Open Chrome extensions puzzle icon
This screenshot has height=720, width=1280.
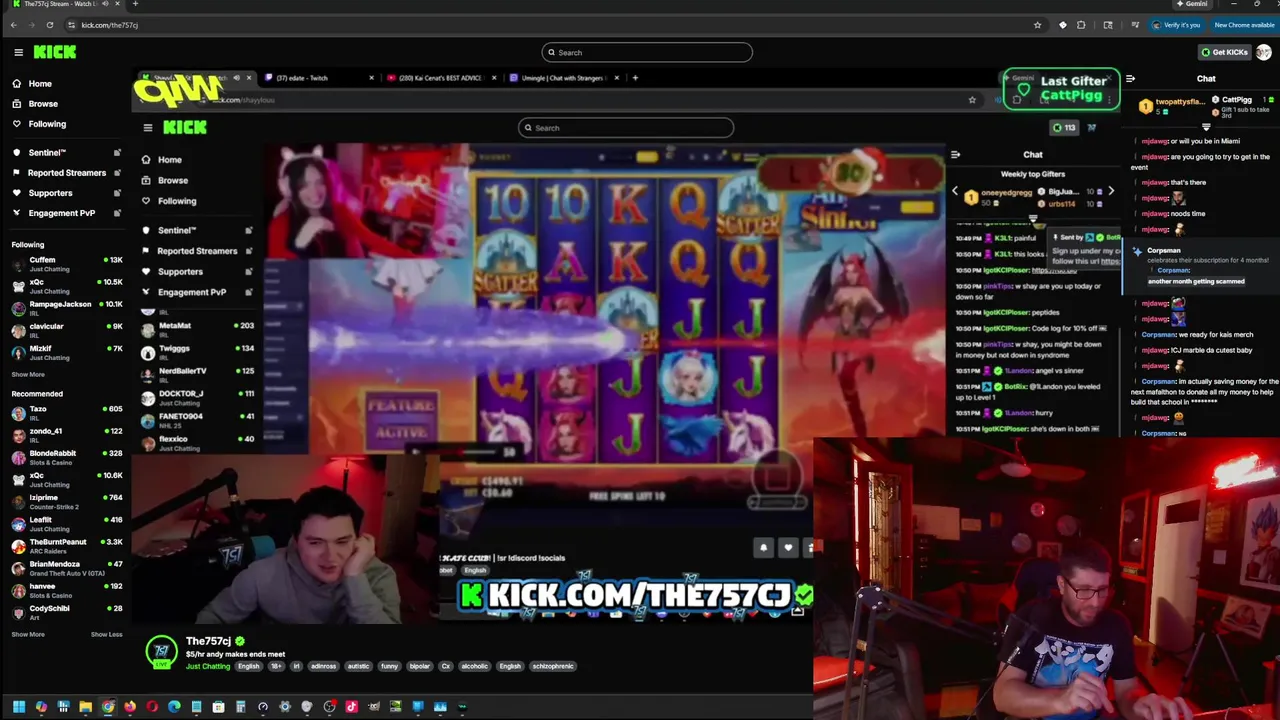1081,25
